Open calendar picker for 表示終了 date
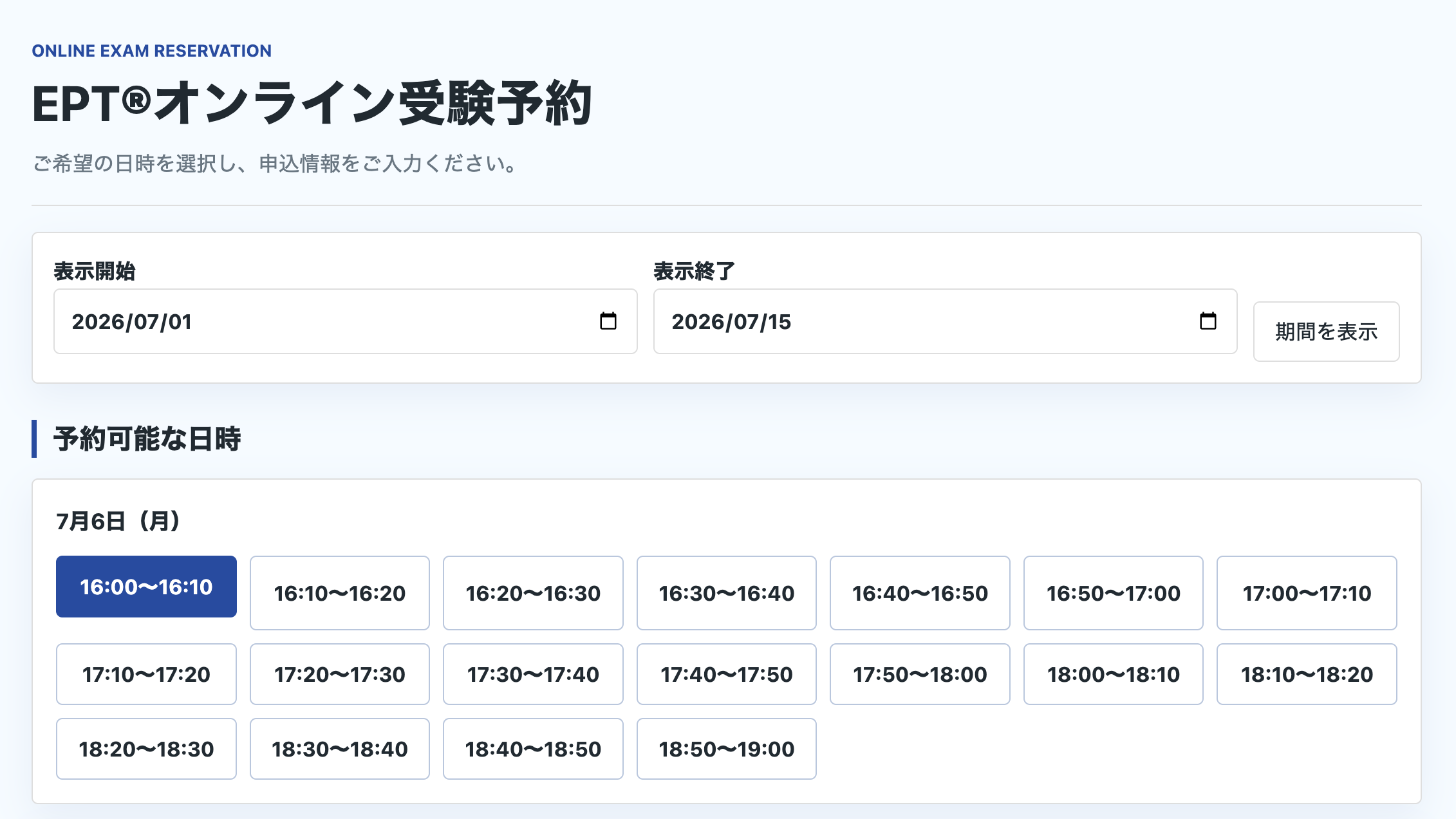This screenshot has height=819, width=1456. tap(1208, 321)
